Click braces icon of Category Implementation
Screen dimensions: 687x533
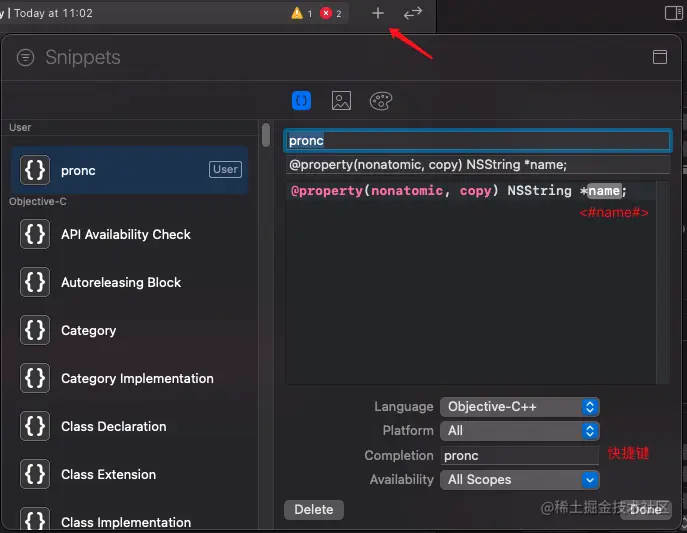(35, 378)
